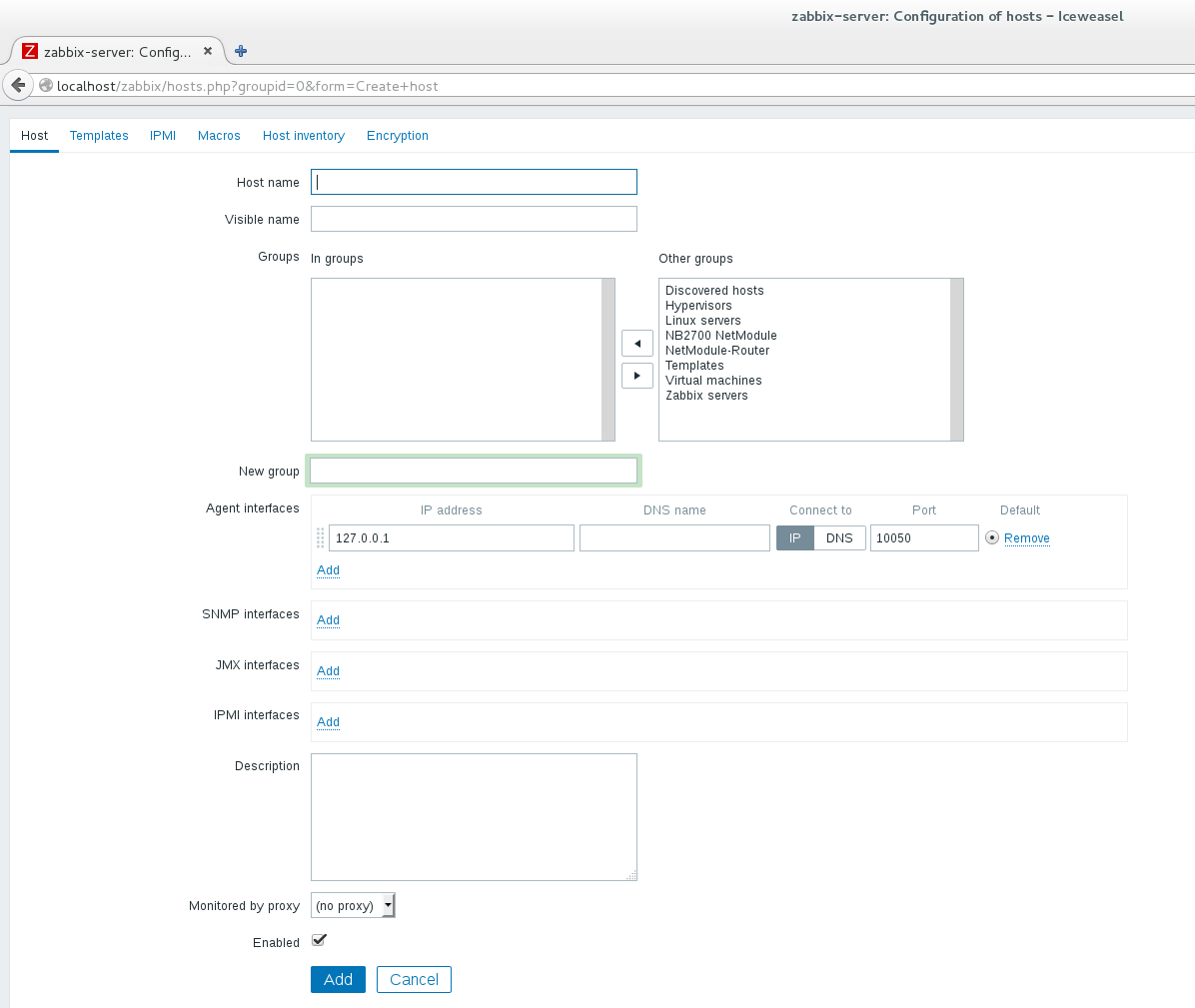Click the Other groups list scrollbar
Viewport: 1195px width, 1008px height.
coord(956,360)
